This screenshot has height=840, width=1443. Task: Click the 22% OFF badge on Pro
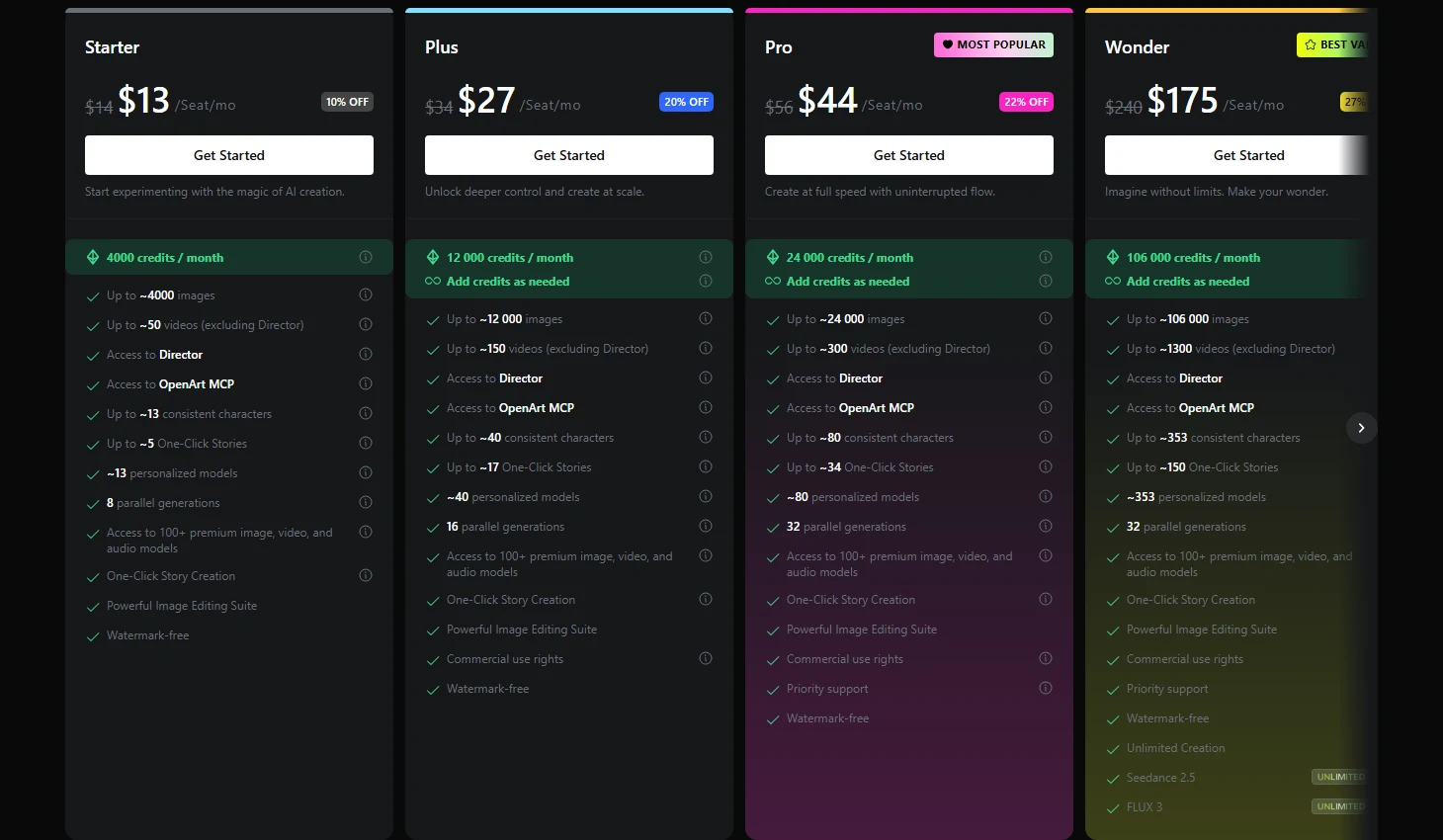point(1026,102)
